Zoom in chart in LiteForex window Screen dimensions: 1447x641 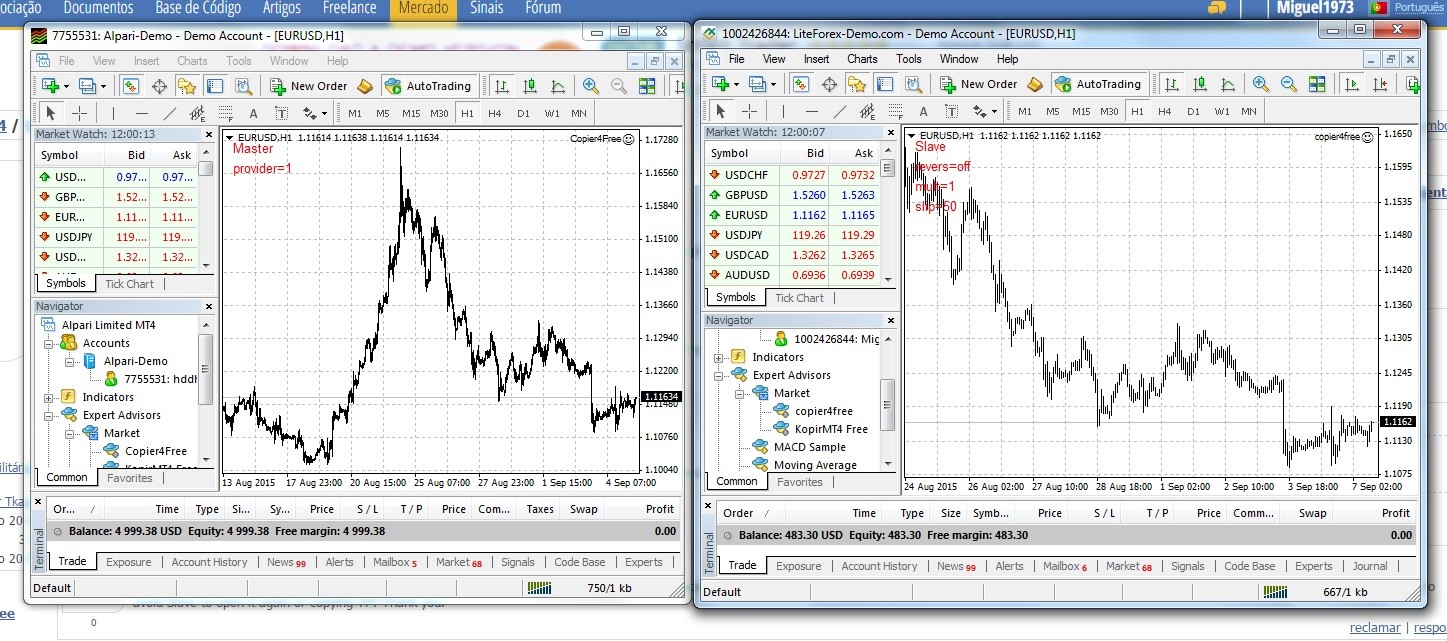tap(1261, 84)
